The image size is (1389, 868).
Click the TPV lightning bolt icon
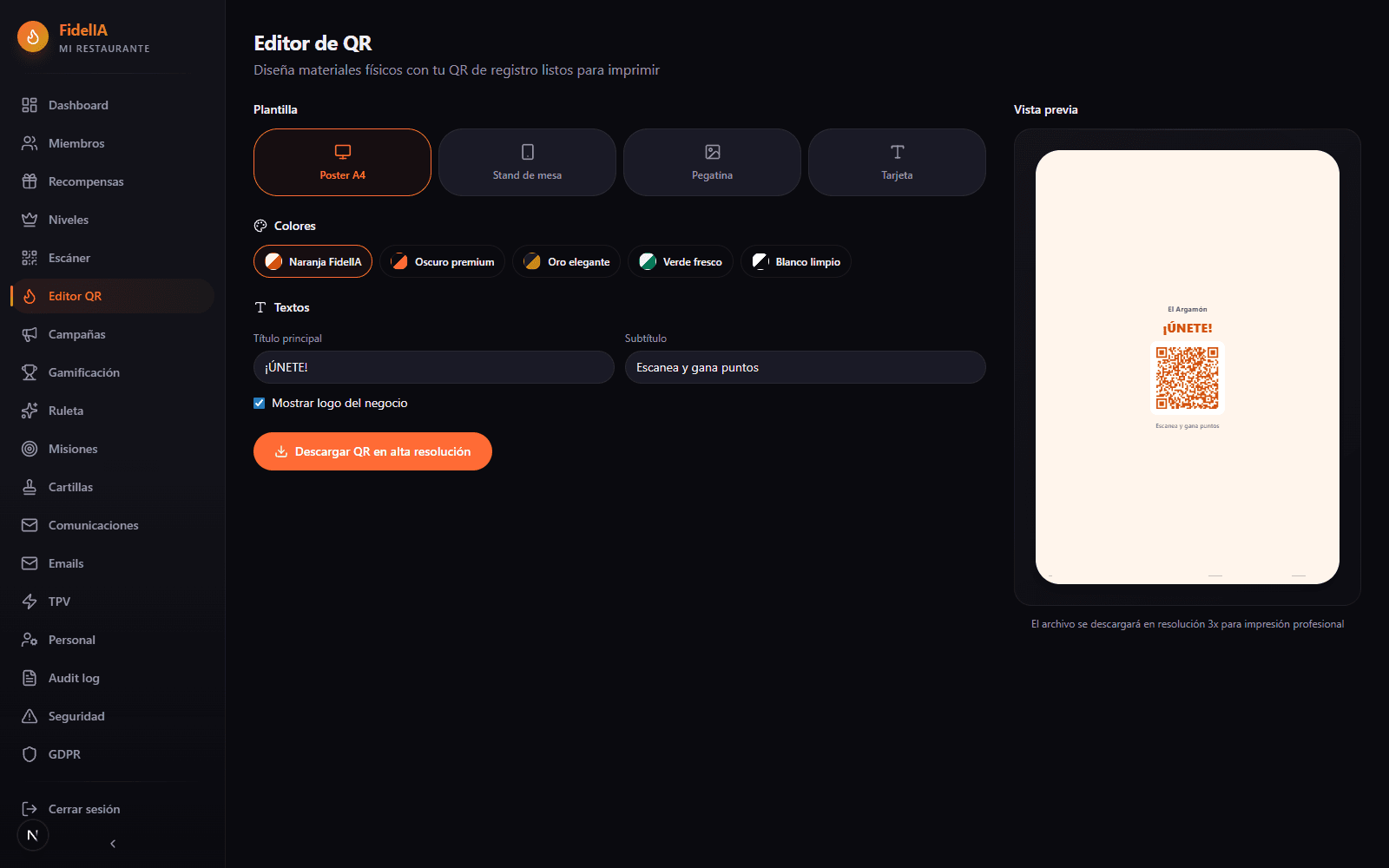tap(30, 602)
